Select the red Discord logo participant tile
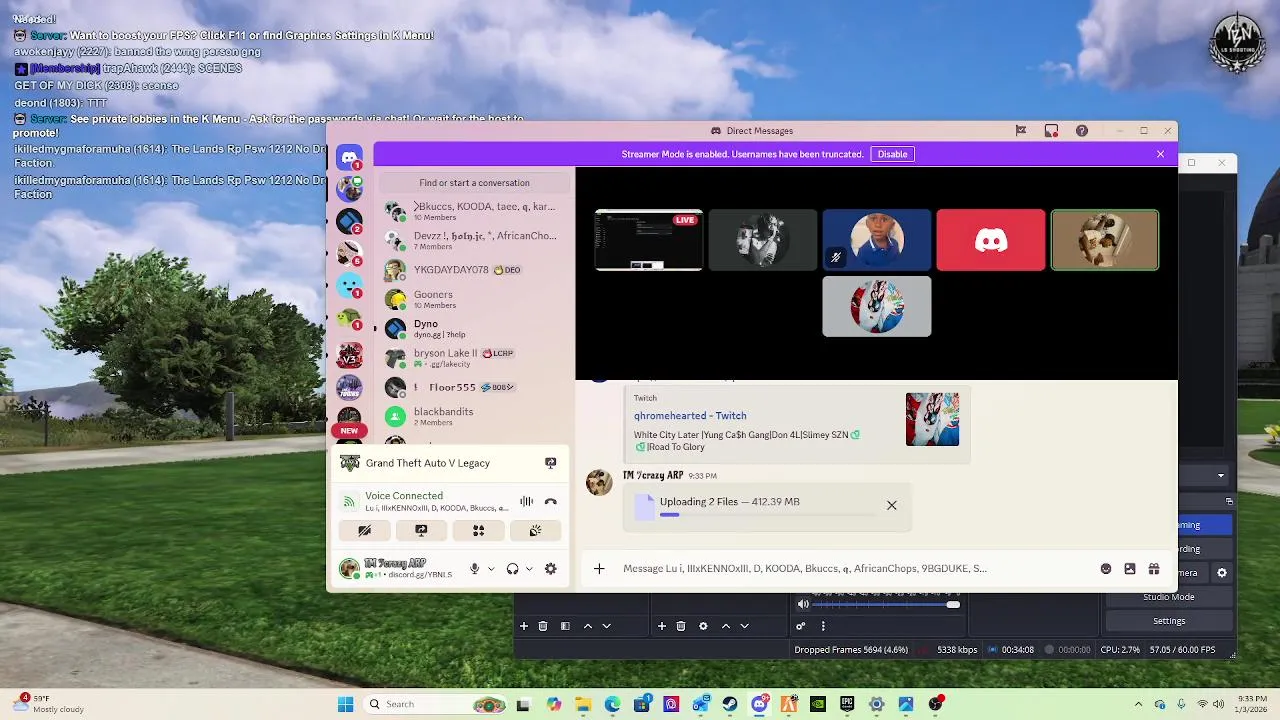The image size is (1280, 720). coord(991,240)
